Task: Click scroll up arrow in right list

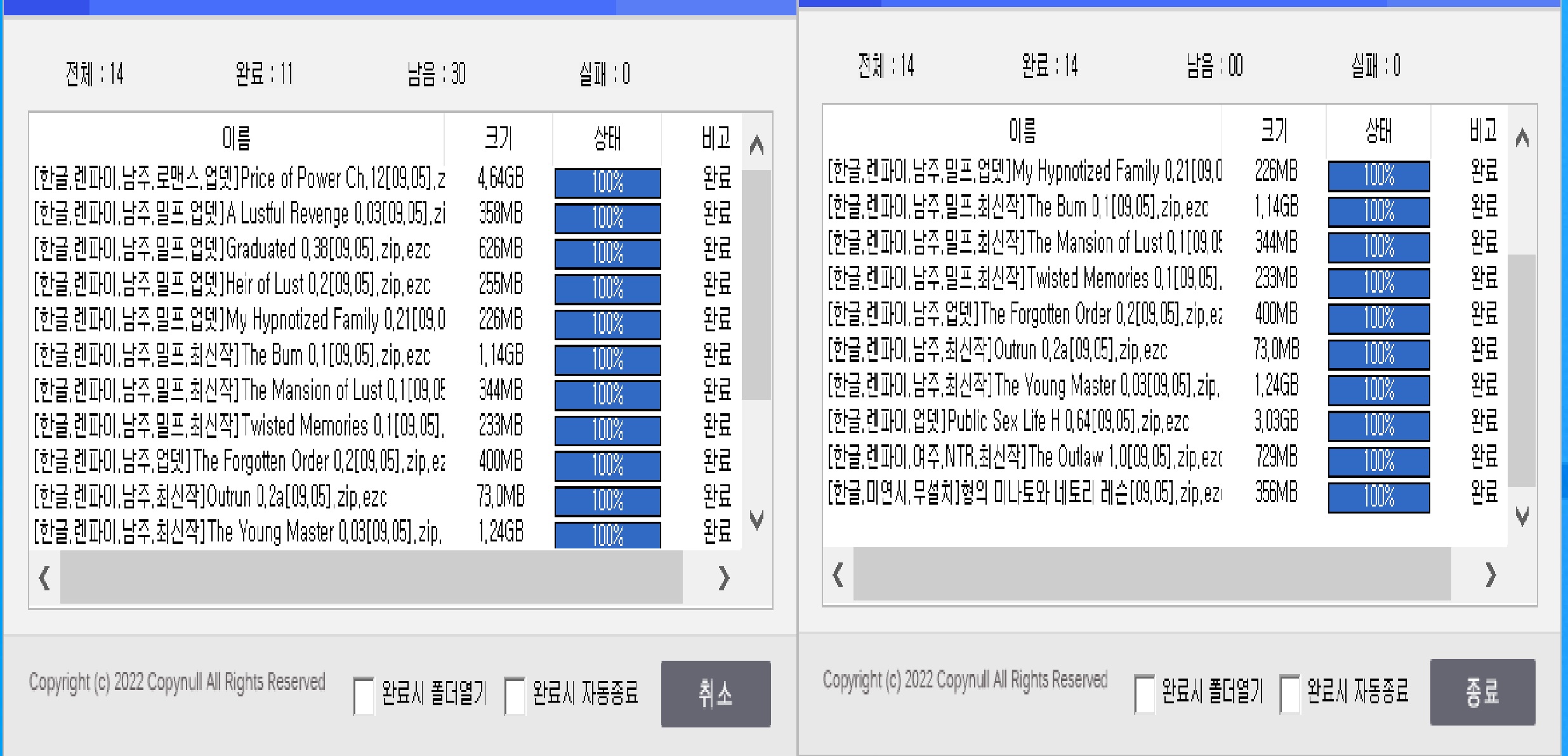Action: point(1522,138)
